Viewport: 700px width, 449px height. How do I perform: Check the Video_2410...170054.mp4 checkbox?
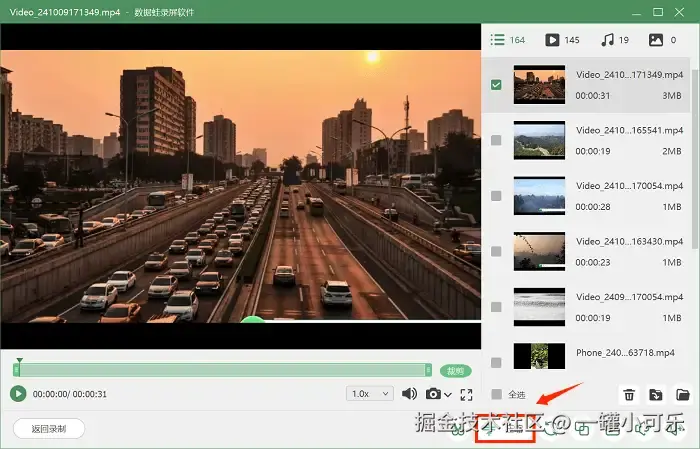(496, 196)
